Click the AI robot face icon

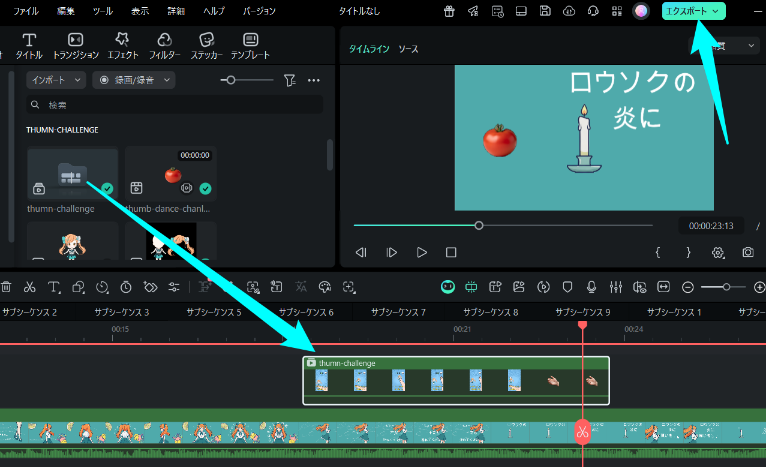[447, 287]
